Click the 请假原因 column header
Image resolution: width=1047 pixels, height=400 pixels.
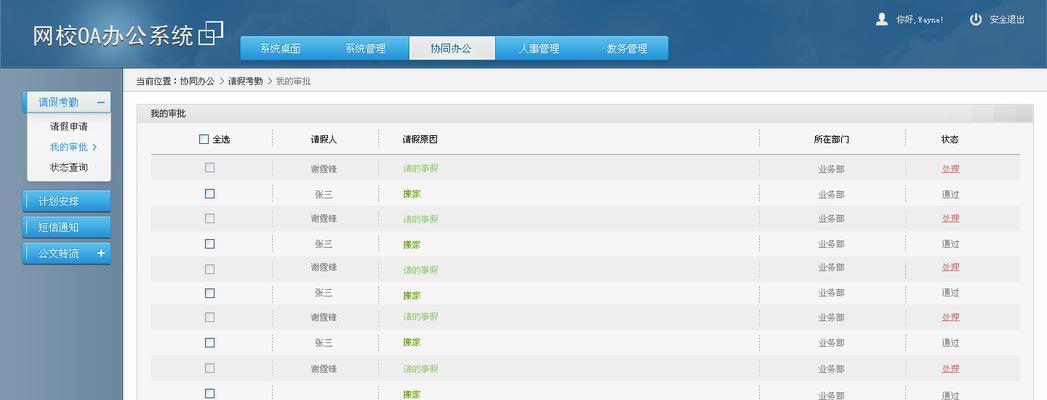point(420,140)
